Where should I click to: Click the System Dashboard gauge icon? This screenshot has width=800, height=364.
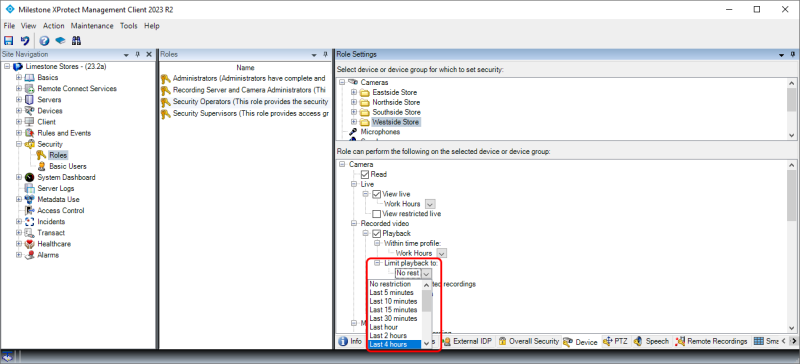30,178
